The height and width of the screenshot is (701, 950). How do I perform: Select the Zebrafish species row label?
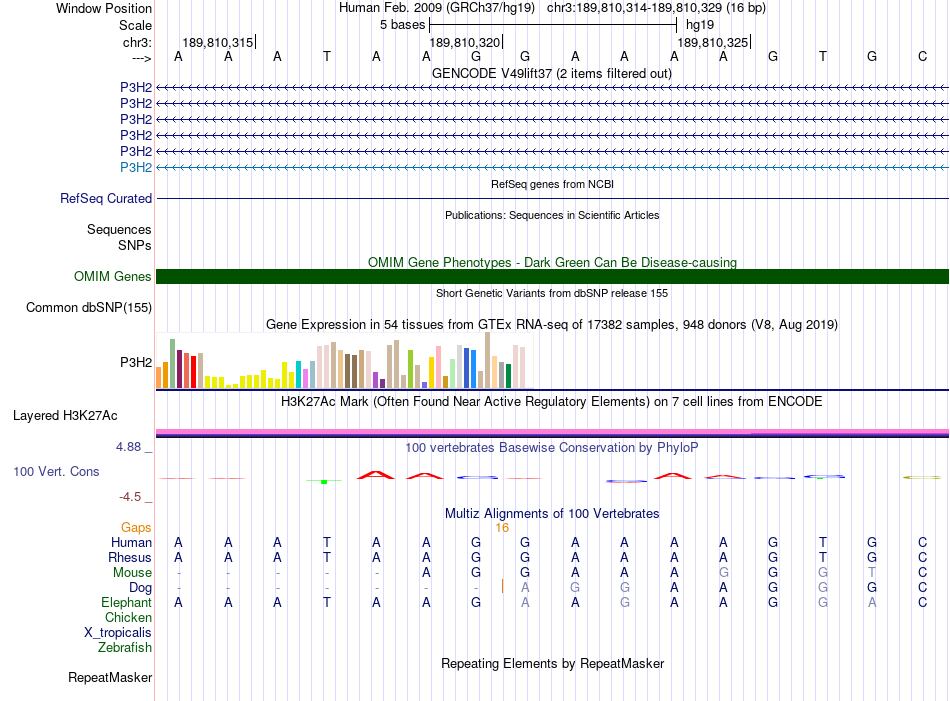pos(125,648)
